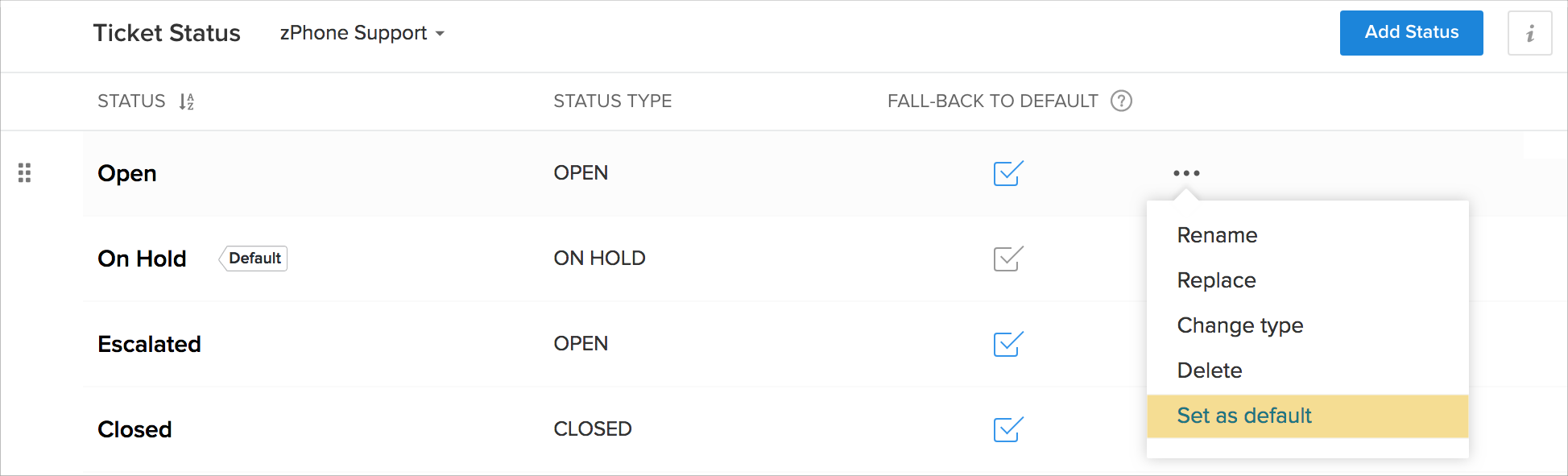Toggle fall-back checkbox for Escalated status
1568x476 pixels.
pos(1007,344)
